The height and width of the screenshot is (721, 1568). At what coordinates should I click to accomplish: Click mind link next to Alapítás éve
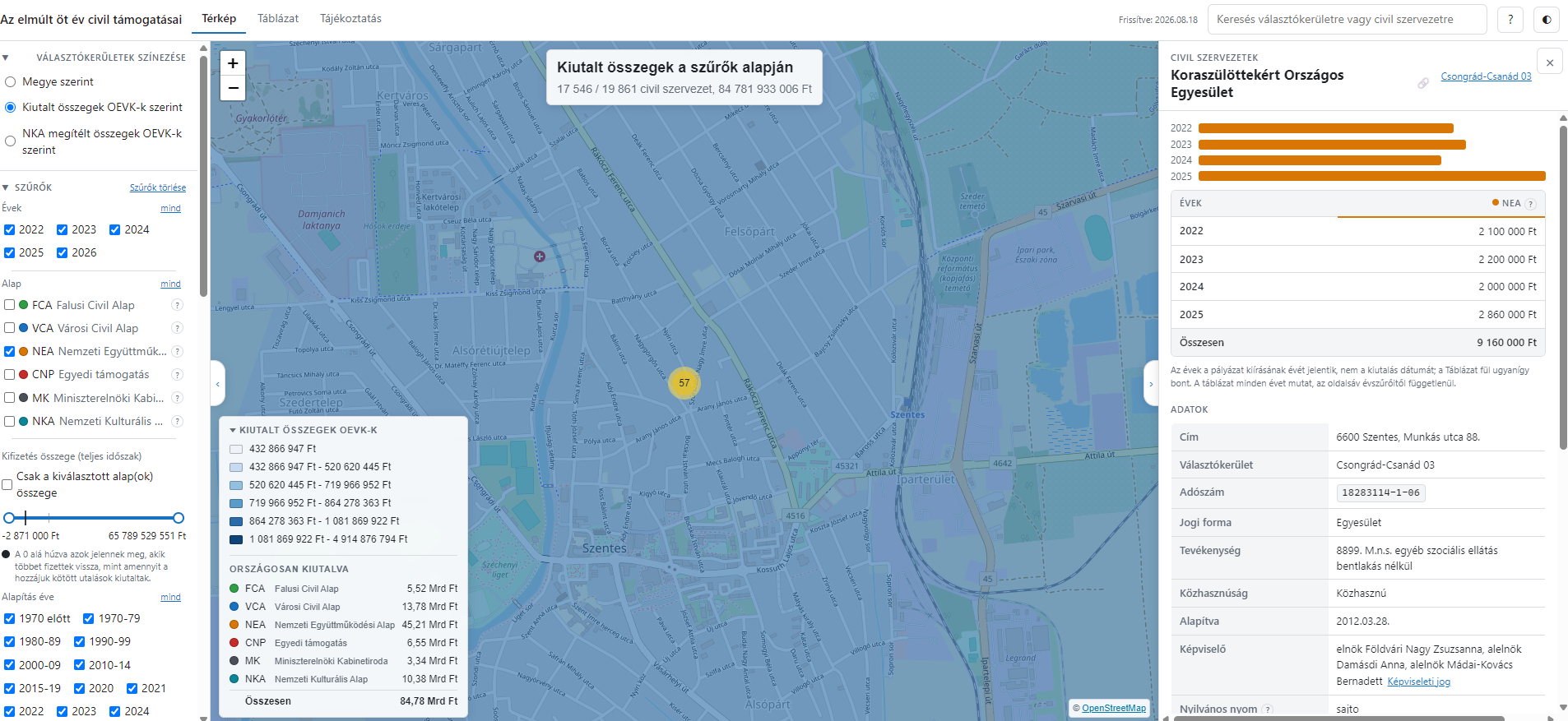(170, 597)
